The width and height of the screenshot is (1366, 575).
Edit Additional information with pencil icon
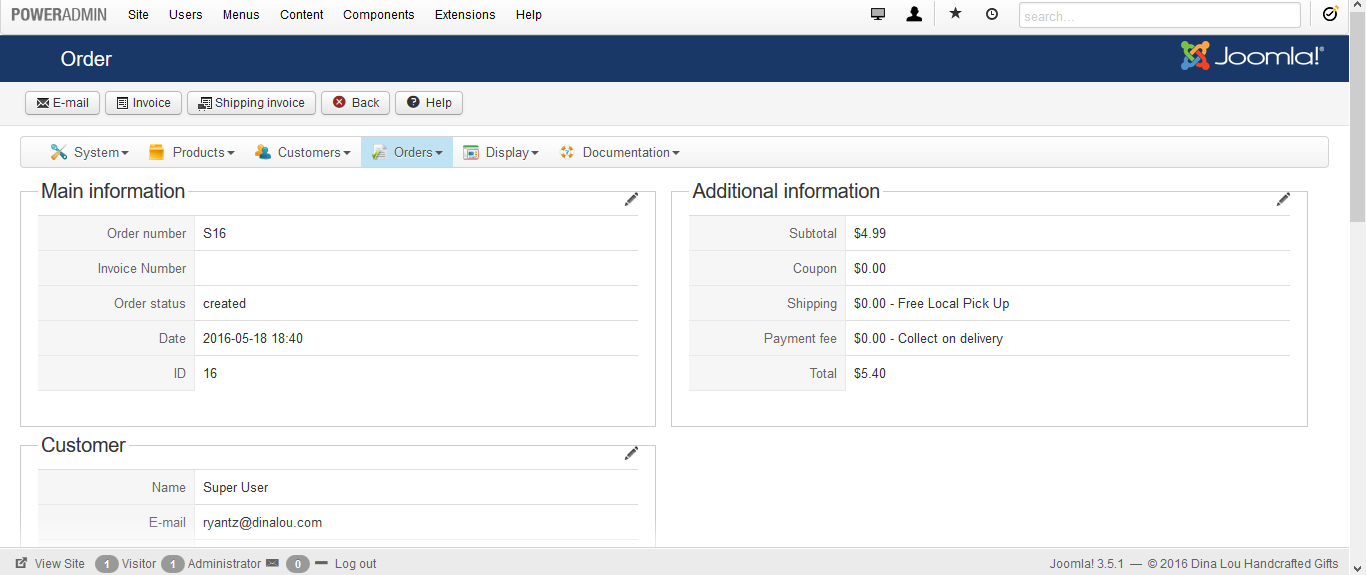(1283, 200)
